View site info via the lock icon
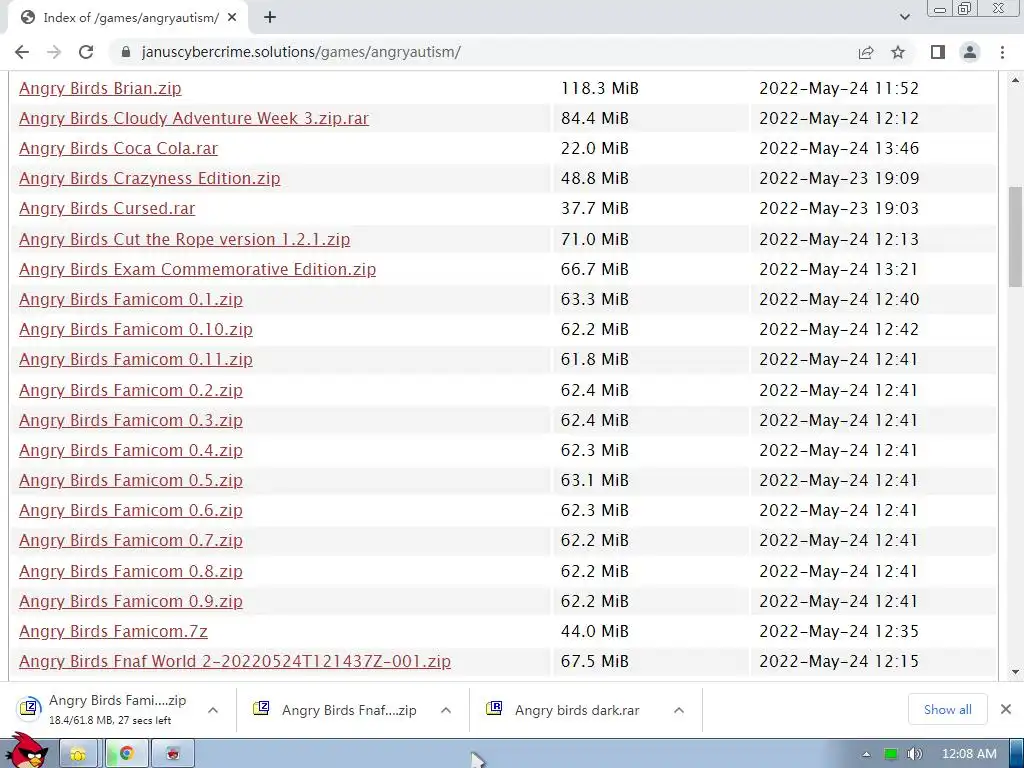The width and height of the screenshot is (1024, 768). (126, 52)
